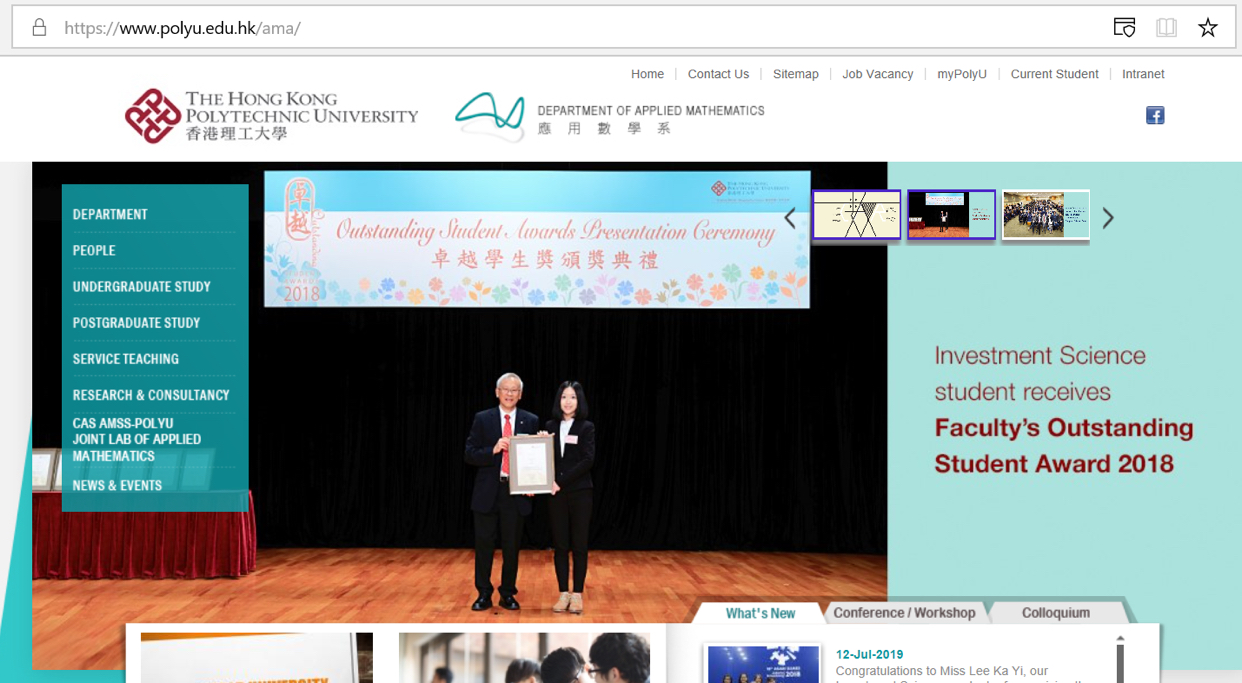Click the Facebook icon in header
Image resolution: width=1242 pixels, height=683 pixels.
pyautogui.click(x=1155, y=116)
